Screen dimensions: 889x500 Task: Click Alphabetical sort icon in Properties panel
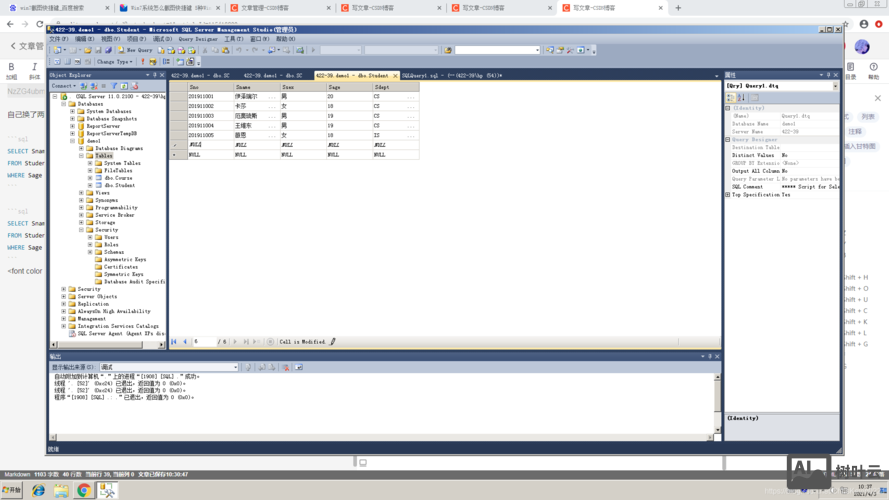[741, 98]
